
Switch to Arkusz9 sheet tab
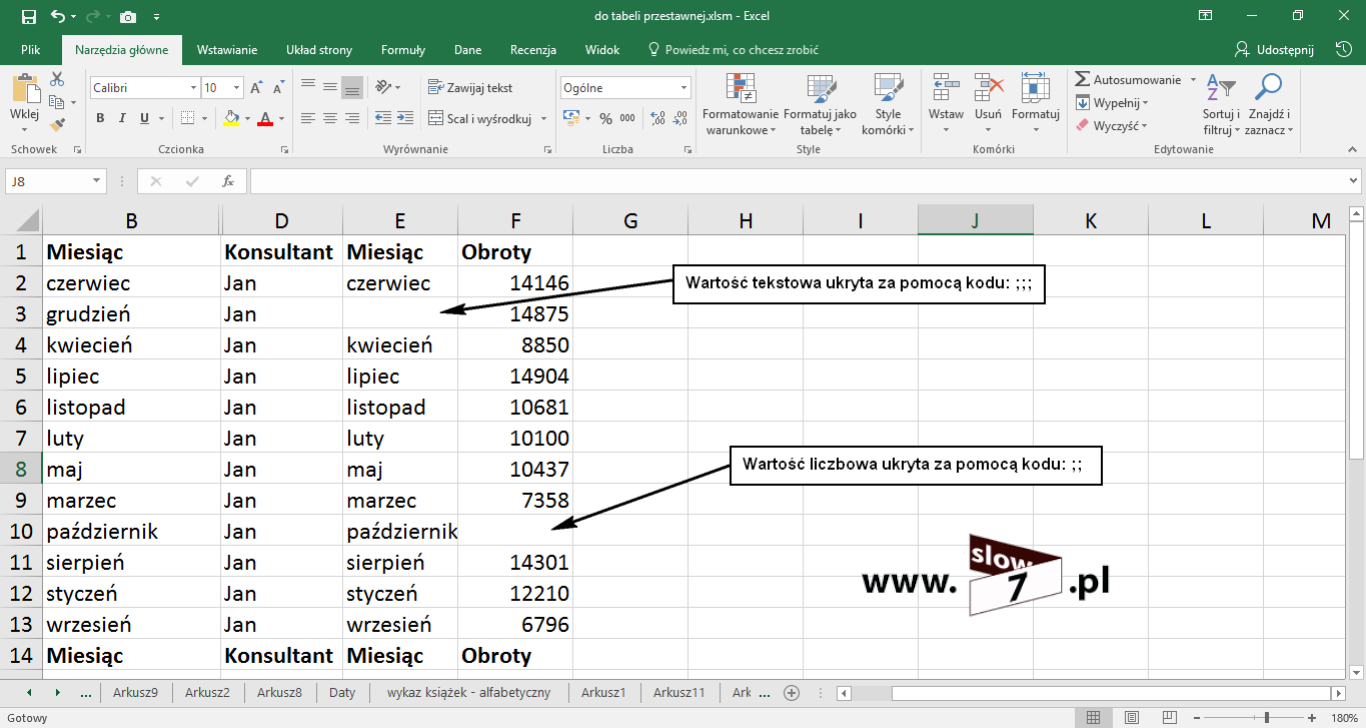coord(135,692)
